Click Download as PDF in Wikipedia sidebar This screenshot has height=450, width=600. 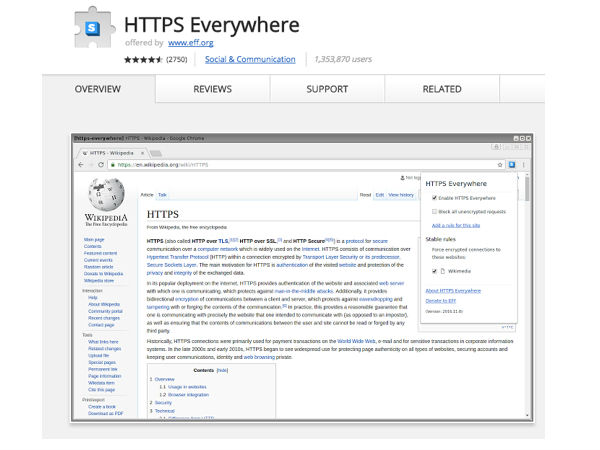[x=106, y=414]
